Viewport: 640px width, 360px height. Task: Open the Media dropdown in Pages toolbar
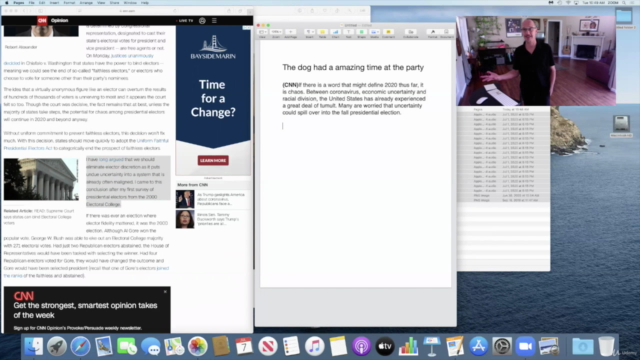374,32
